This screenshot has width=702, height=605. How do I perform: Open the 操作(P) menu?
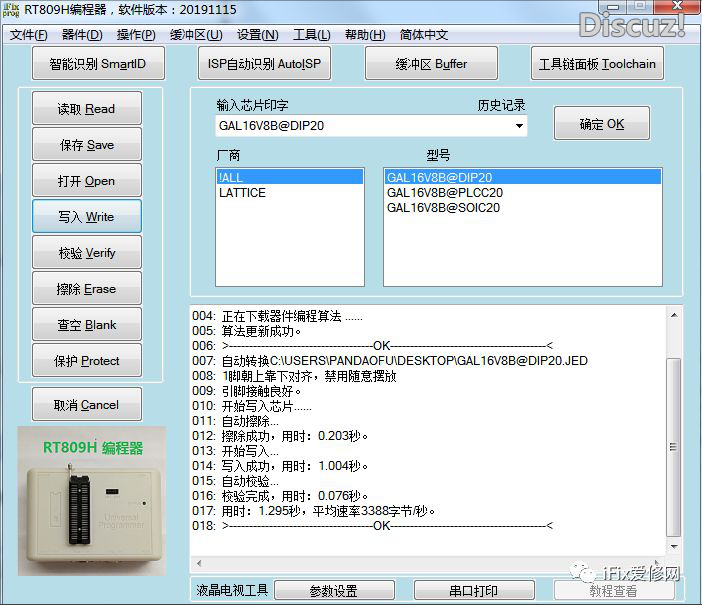(136, 34)
